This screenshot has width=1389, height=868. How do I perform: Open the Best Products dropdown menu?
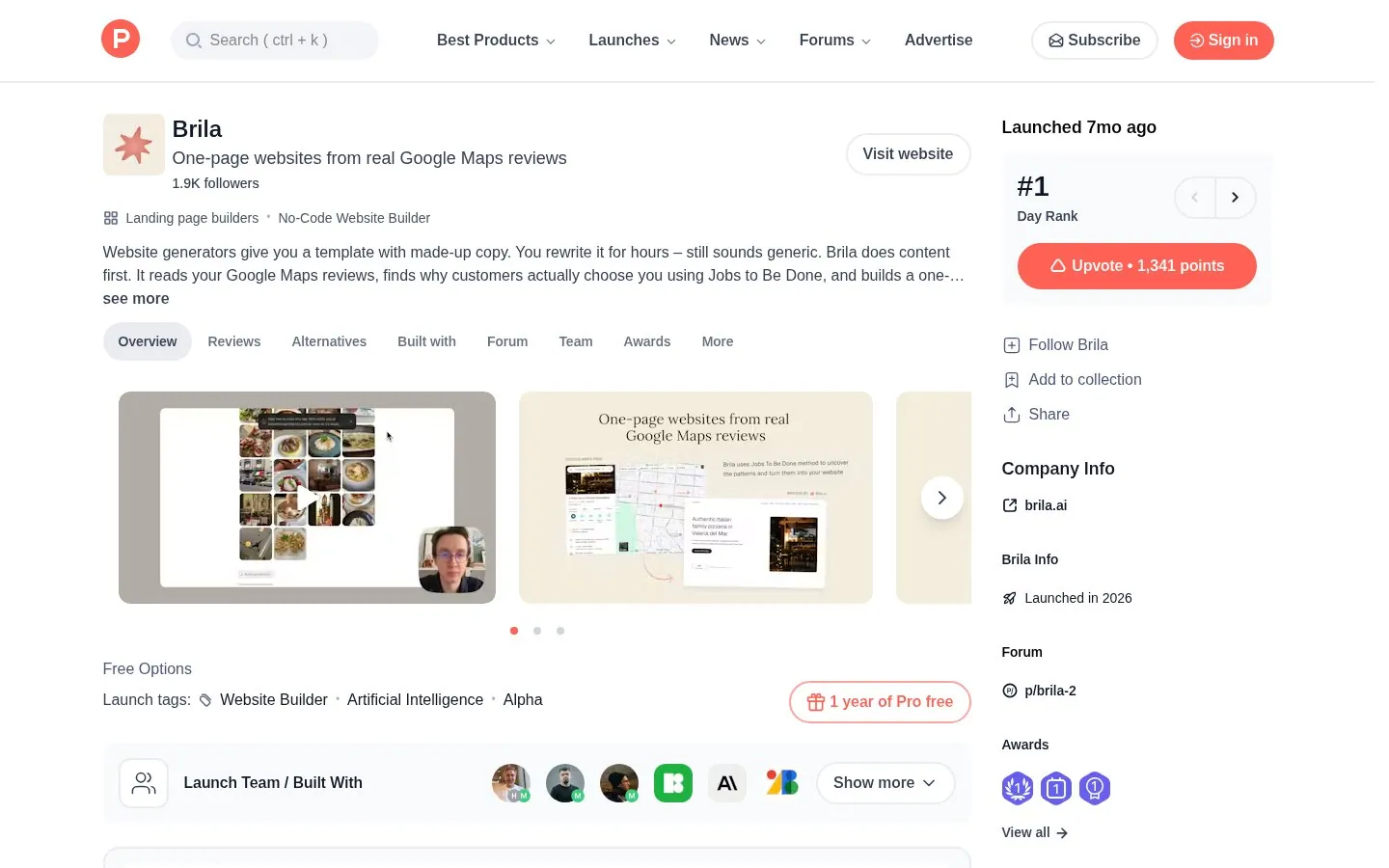(x=496, y=41)
